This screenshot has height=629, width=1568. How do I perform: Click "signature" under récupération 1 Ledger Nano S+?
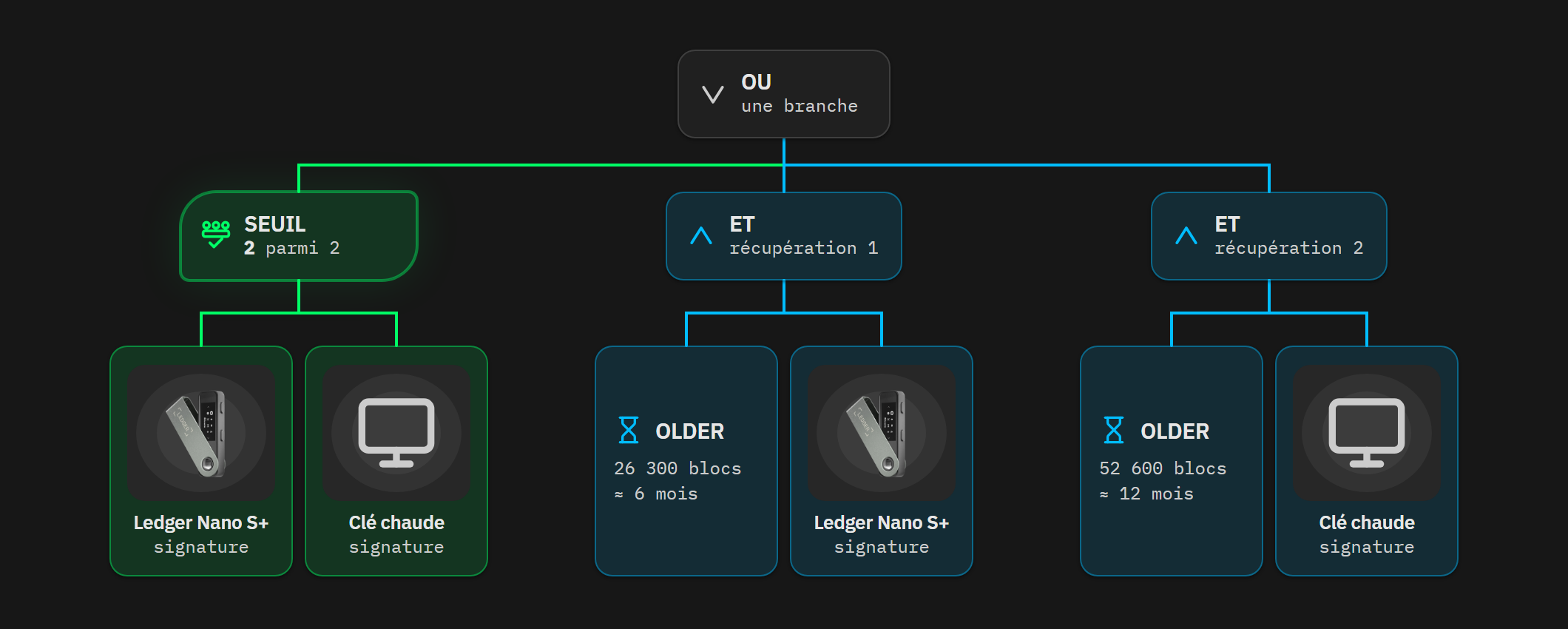[x=882, y=547]
